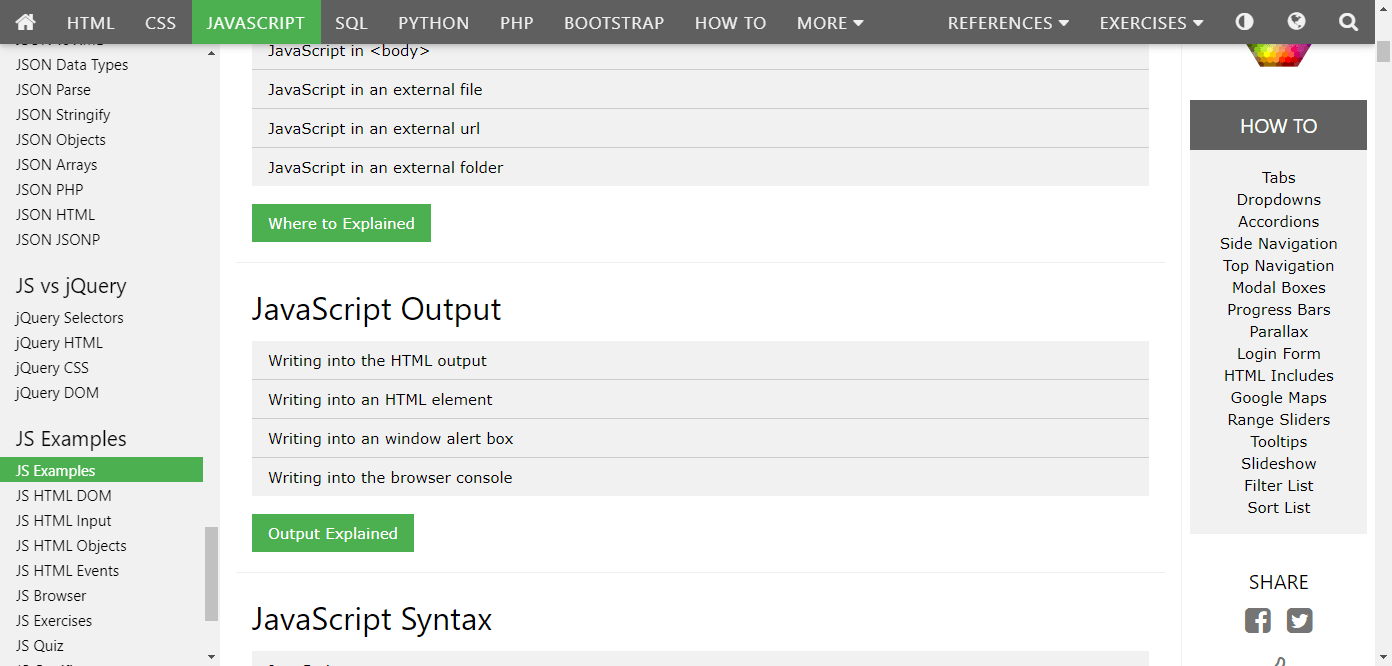Open JavaScript in an external file example
Viewport: 1392px width, 666px height.
click(375, 89)
